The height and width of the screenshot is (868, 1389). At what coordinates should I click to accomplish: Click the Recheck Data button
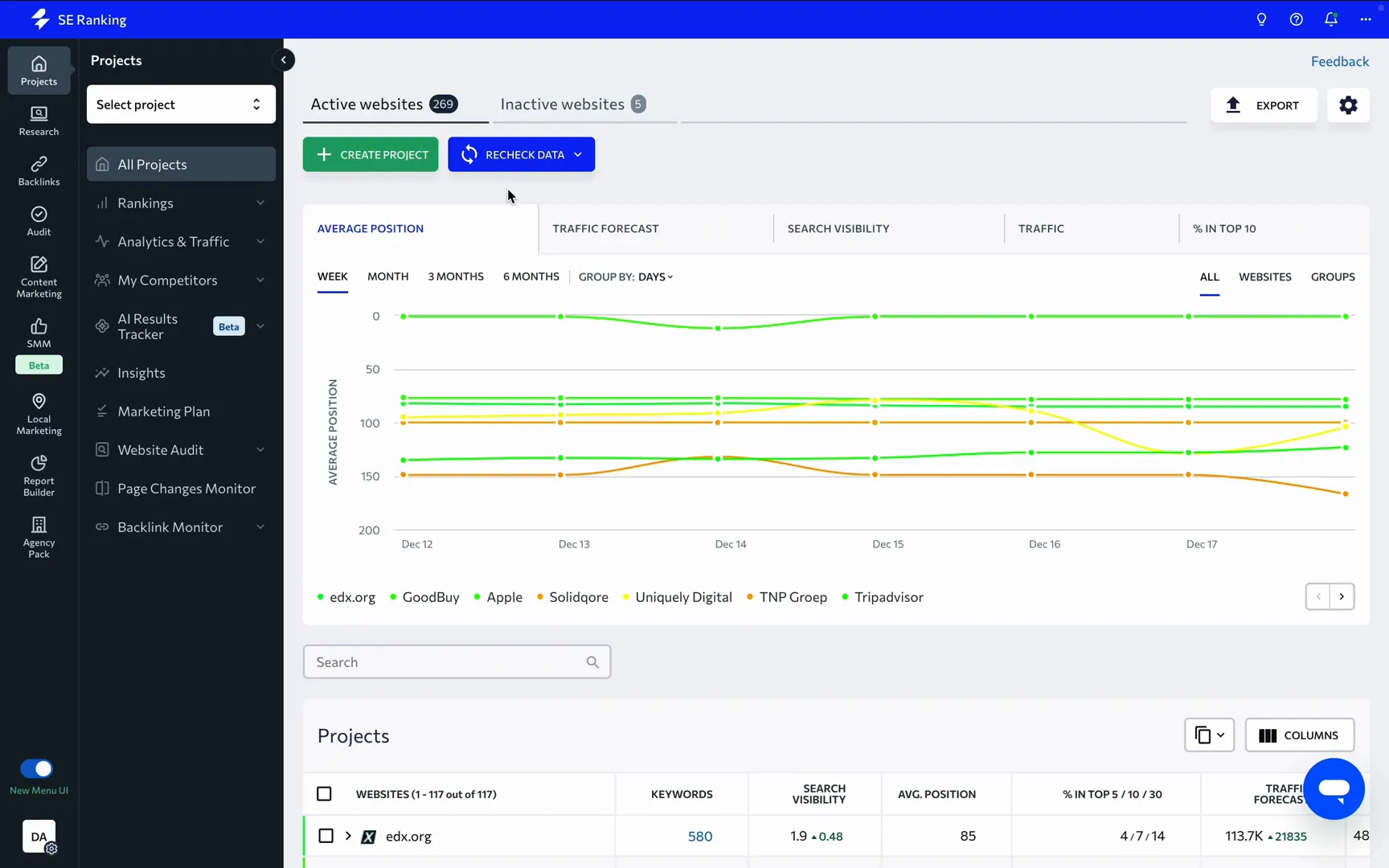click(521, 154)
